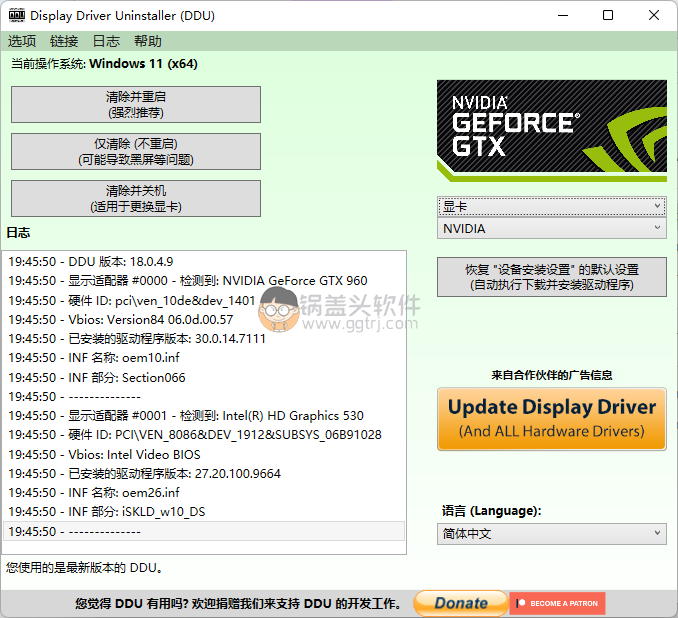Select log line Intel(R) HD Graphics 530
This screenshot has height=618, width=678.
click(204, 416)
